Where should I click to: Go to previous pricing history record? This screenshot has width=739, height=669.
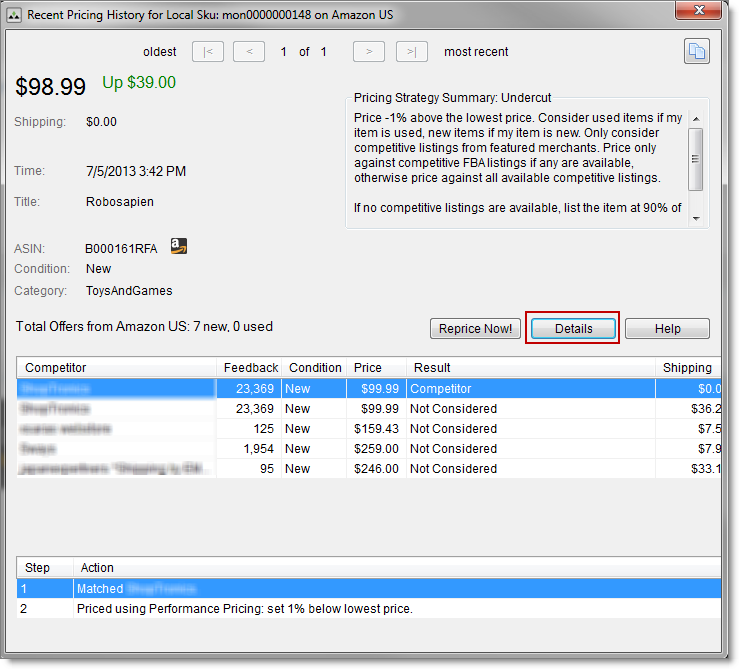coord(249,52)
